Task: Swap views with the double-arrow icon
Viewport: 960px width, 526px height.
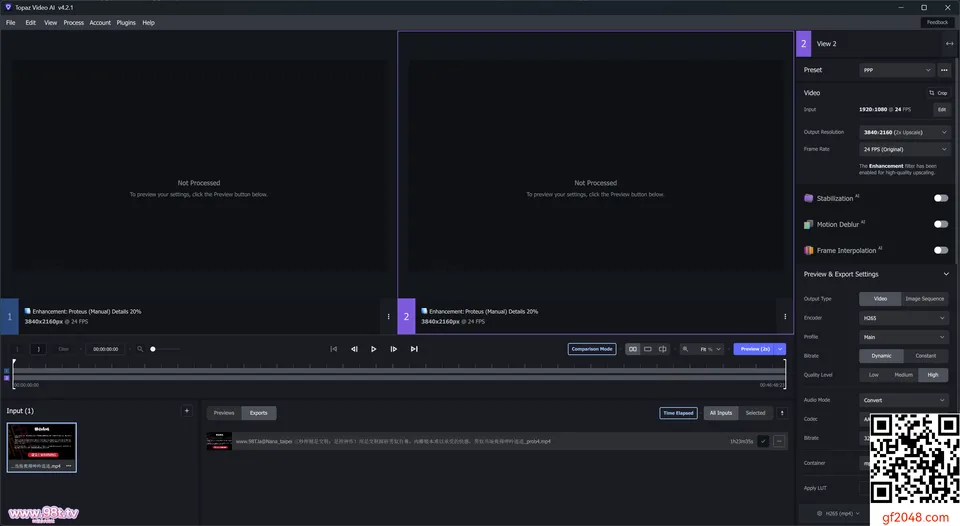Action: 949,44
